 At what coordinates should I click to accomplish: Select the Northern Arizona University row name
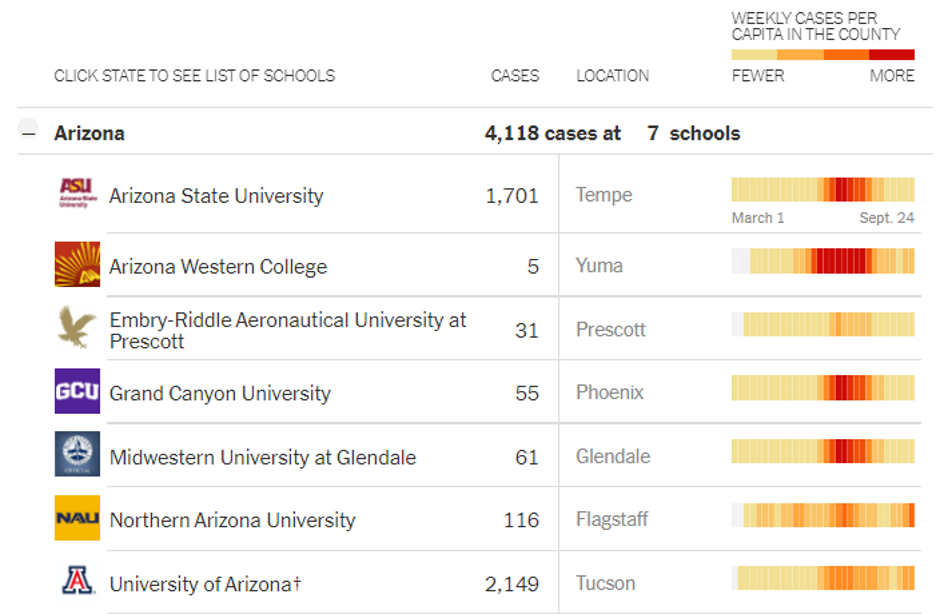point(232,520)
